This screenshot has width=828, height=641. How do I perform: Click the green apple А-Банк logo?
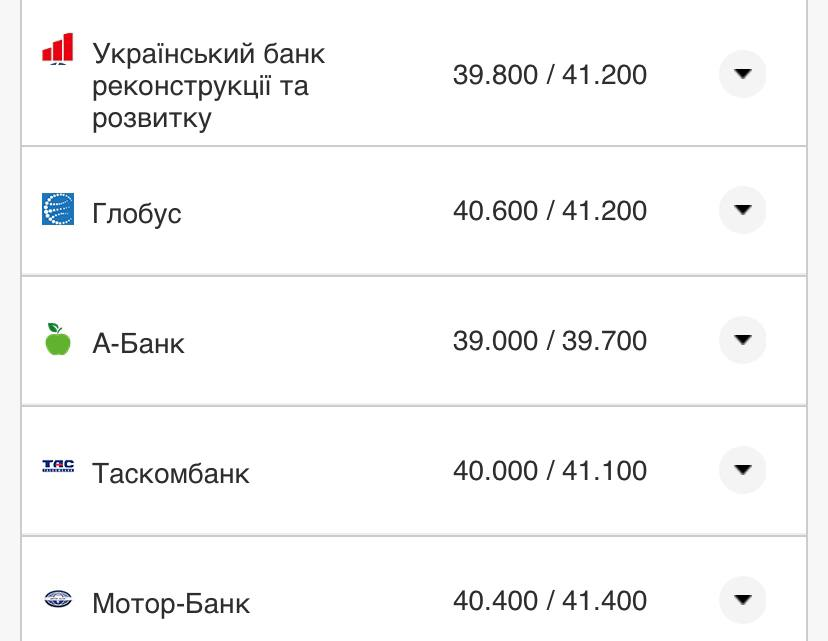point(58,341)
